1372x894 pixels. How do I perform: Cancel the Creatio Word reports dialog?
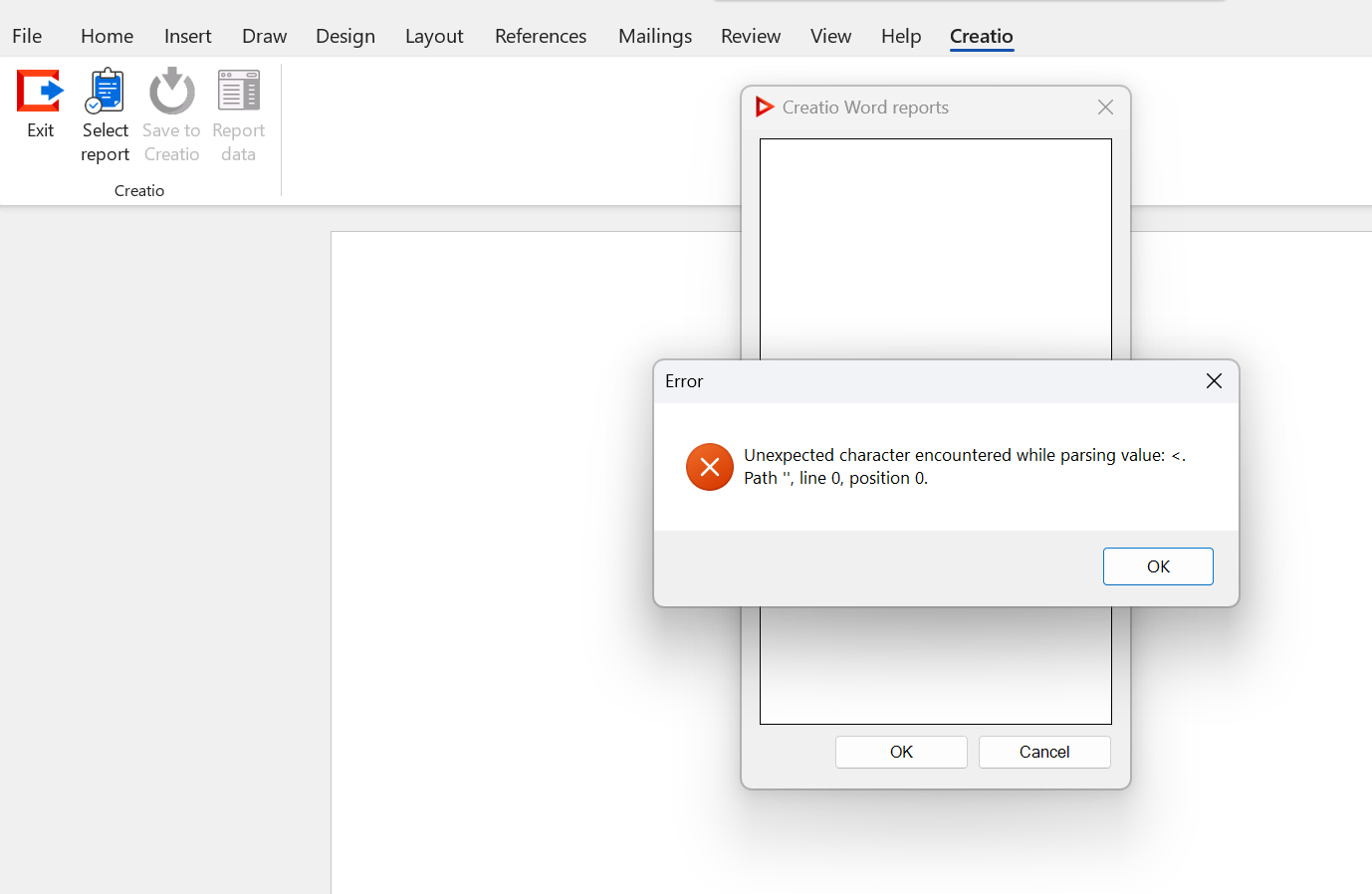[x=1044, y=752]
